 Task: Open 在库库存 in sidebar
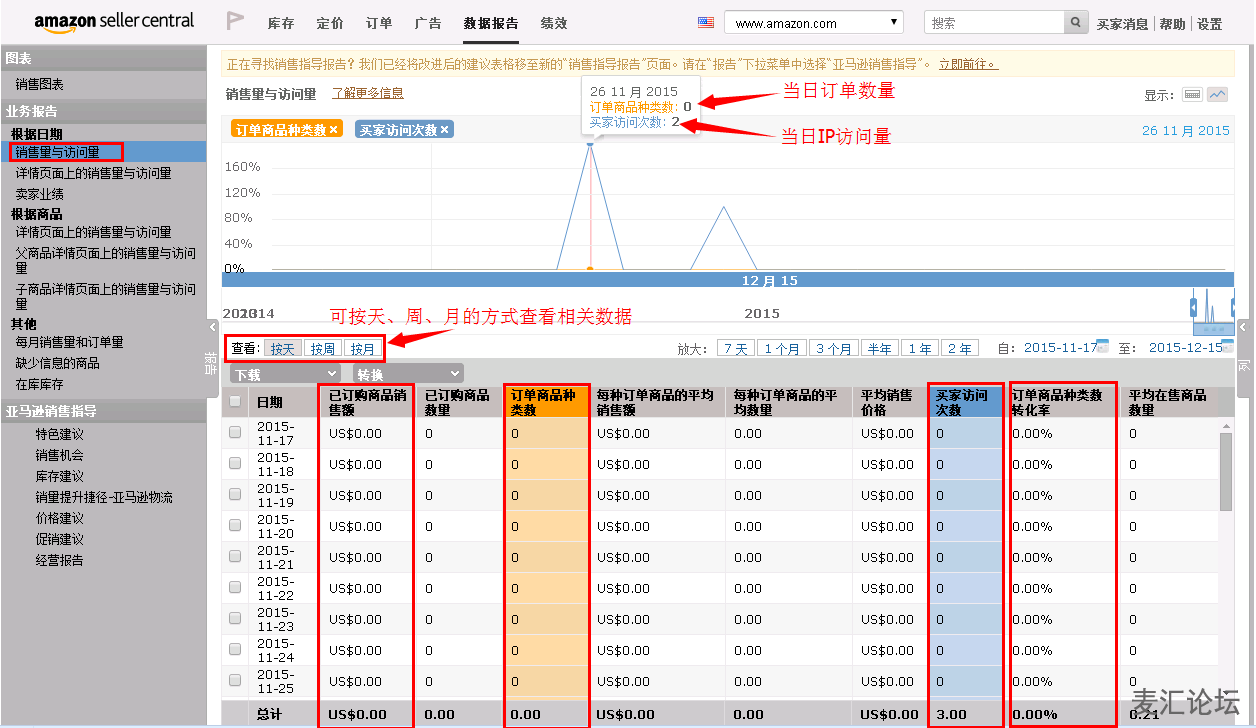pos(40,384)
